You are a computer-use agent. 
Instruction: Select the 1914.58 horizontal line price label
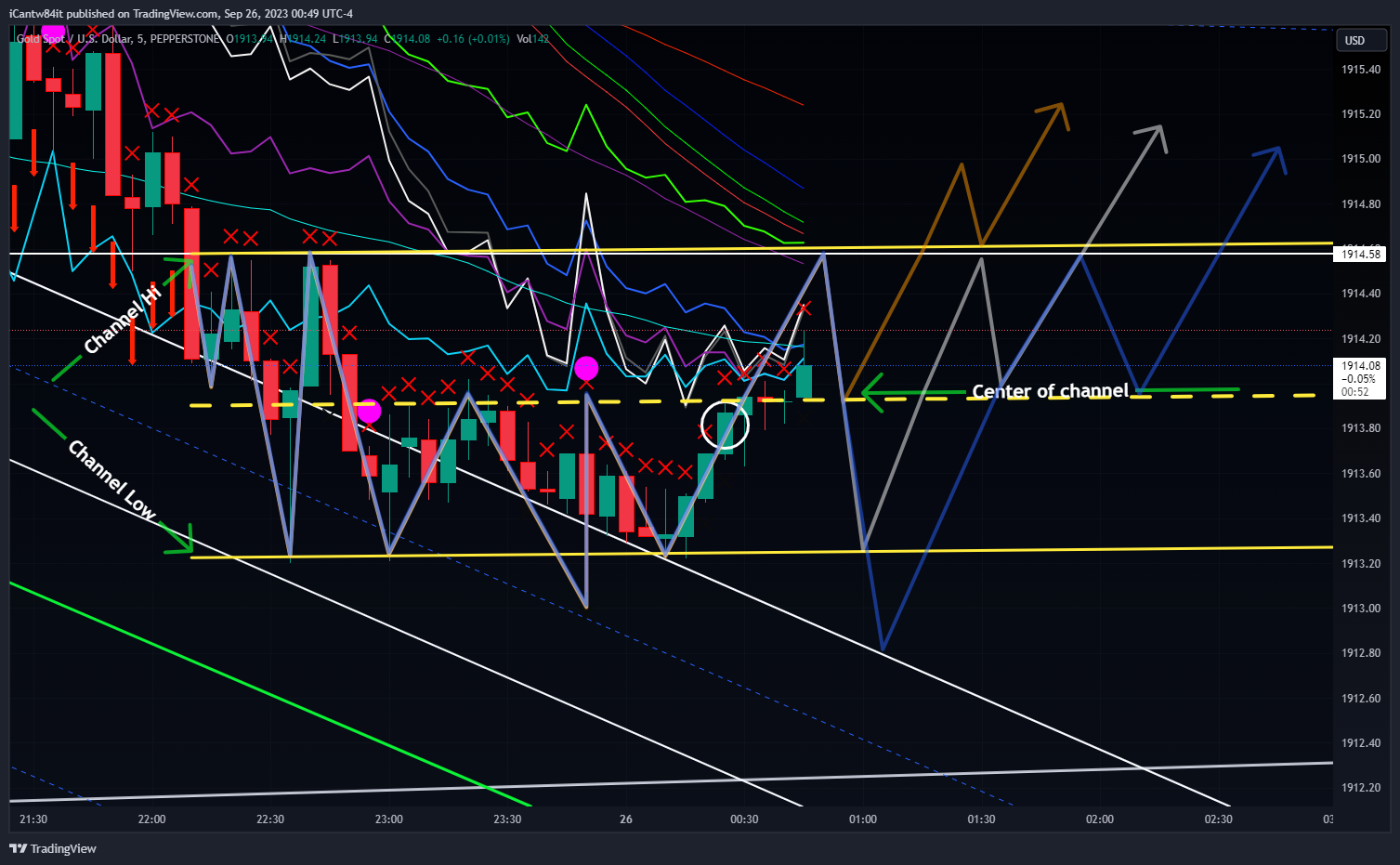pyautogui.click(x=1361, y=254)
